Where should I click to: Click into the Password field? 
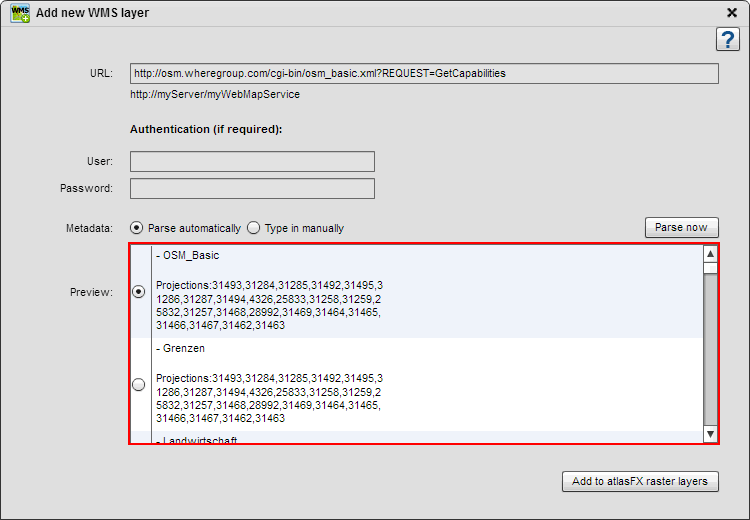pos(252,188)
